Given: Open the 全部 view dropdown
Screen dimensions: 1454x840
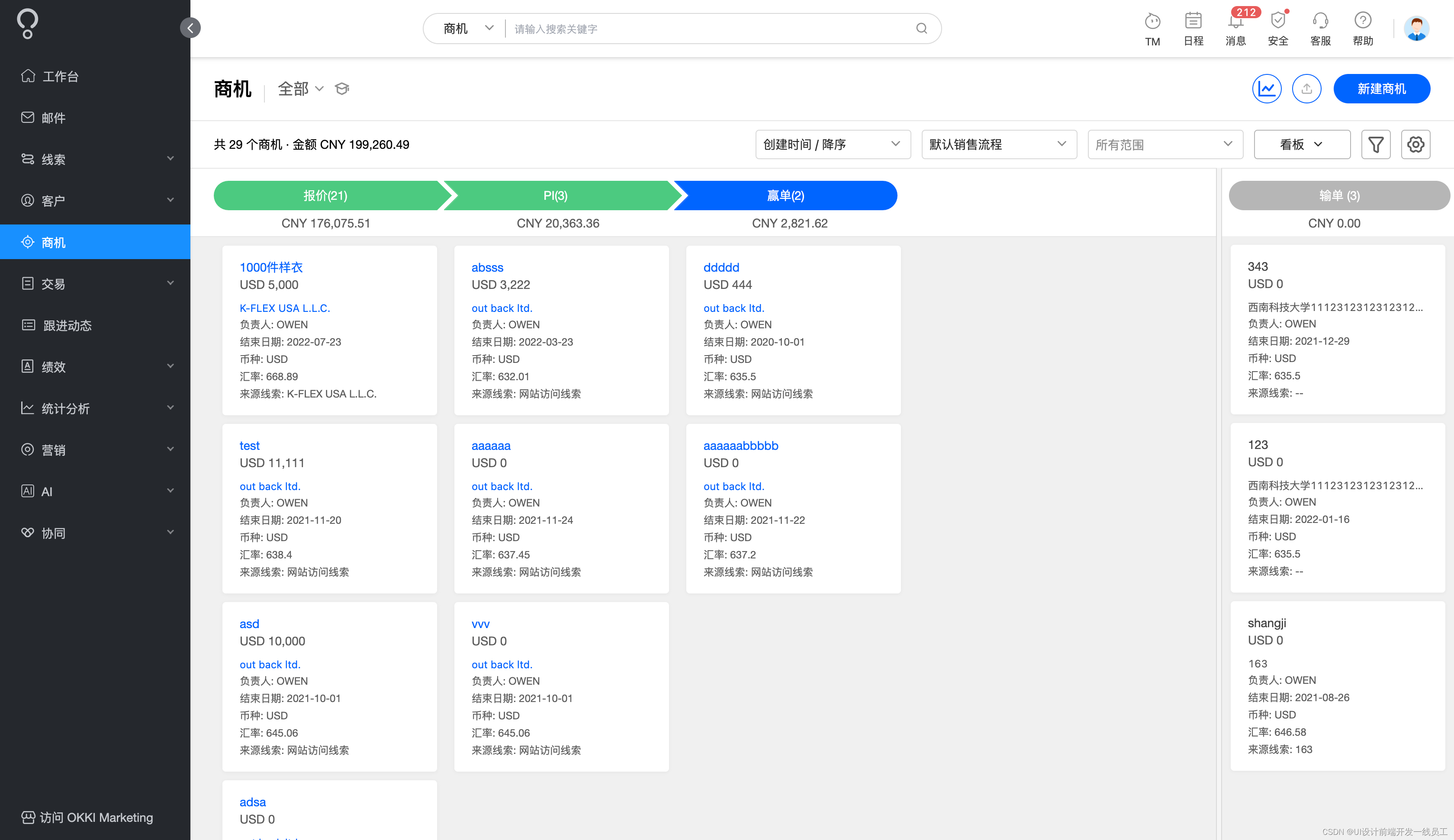Looking at the screenshot, I should coord(301,89).
